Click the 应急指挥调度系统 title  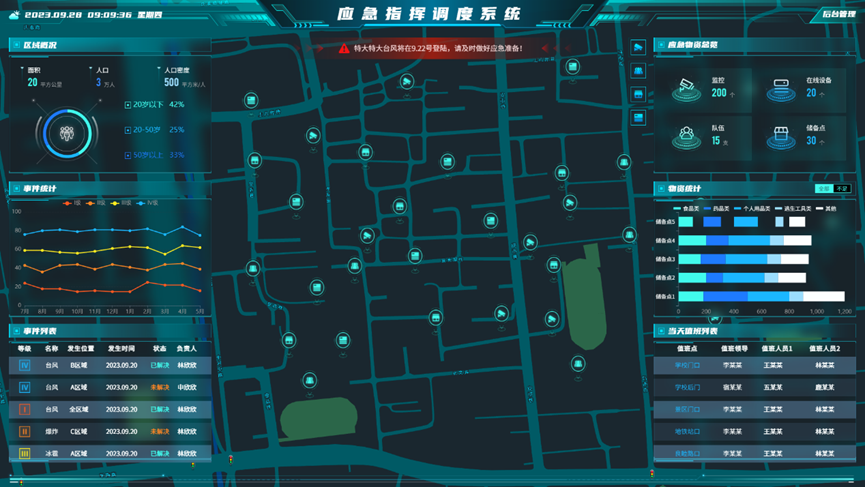(x=429, y=14)
